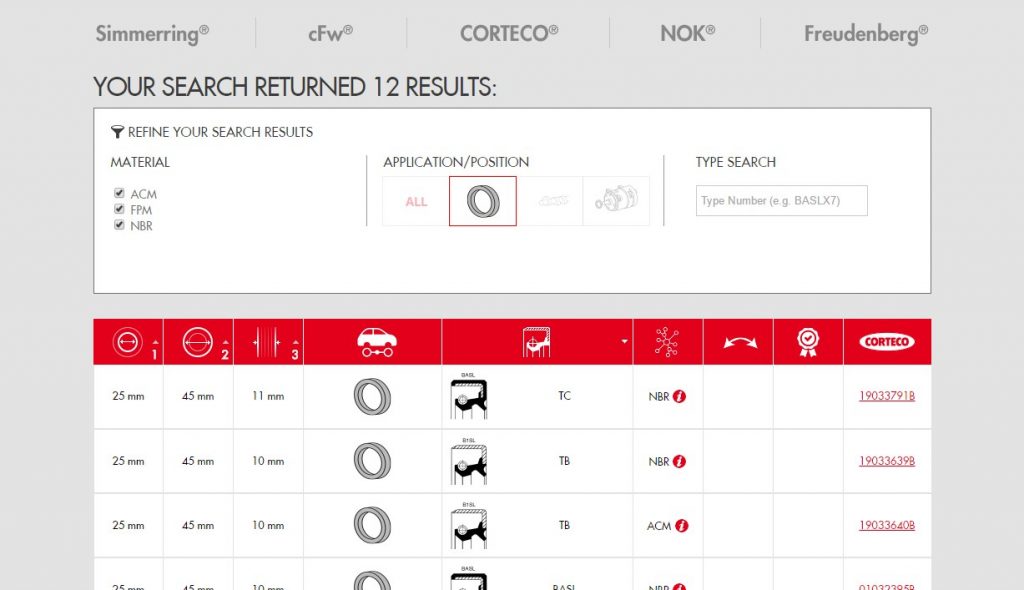Click the 45 mm cell in row 19033640B
Image resolution: width=1024 pixels, height=590 pixels.
tap(198, 525)
